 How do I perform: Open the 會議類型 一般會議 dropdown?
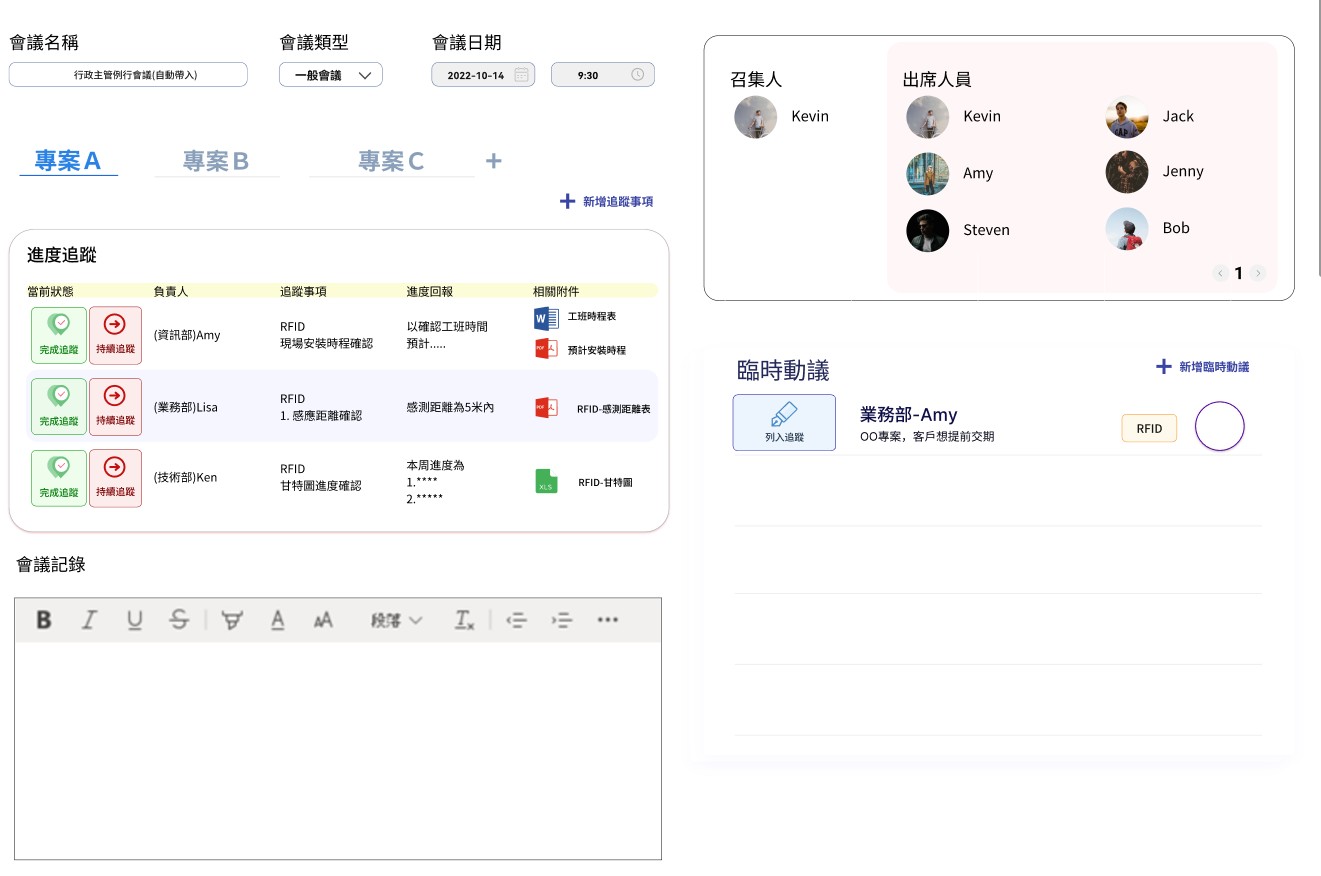tap(331, 75)
